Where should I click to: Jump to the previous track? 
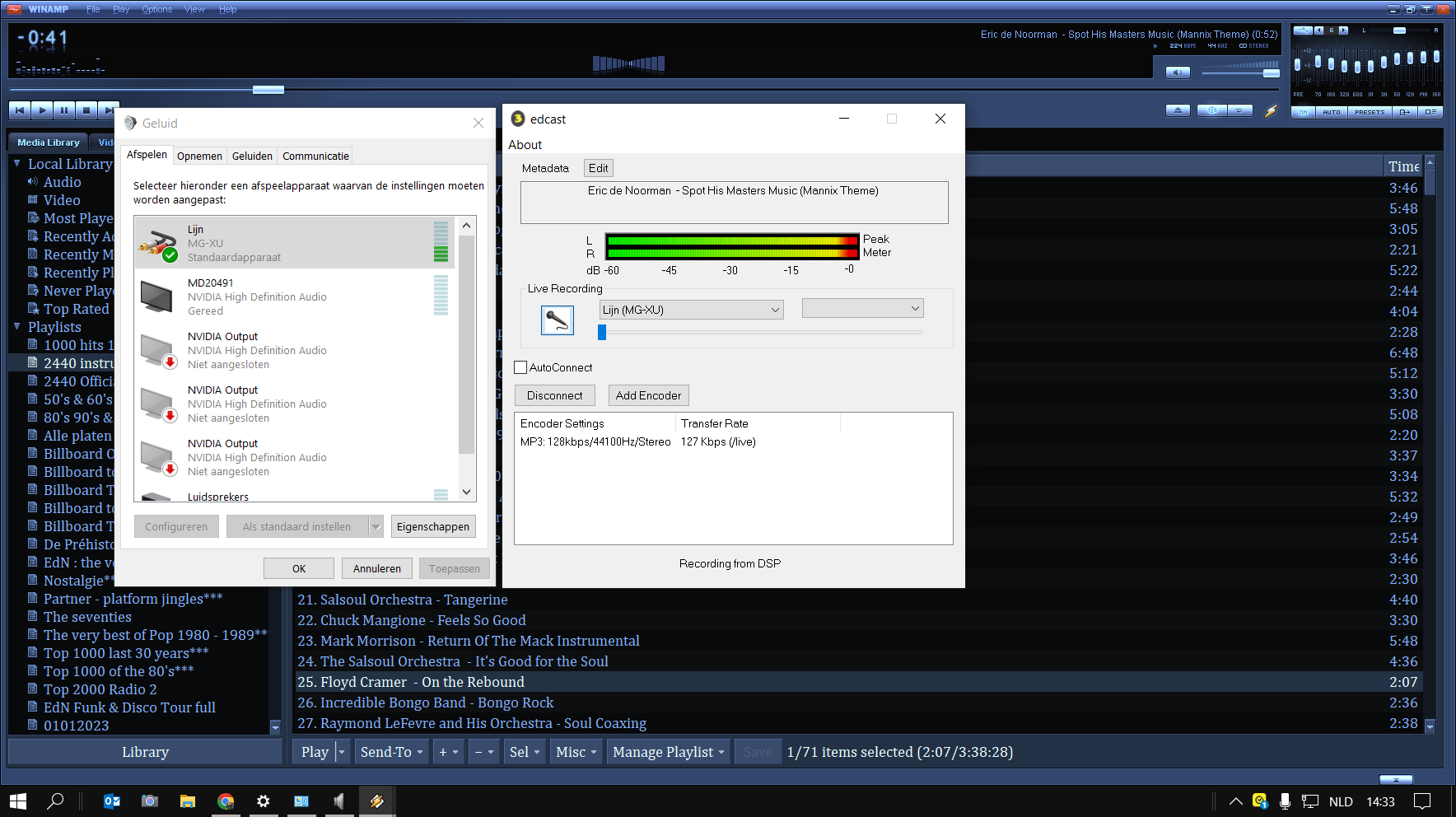pos(20,110)
